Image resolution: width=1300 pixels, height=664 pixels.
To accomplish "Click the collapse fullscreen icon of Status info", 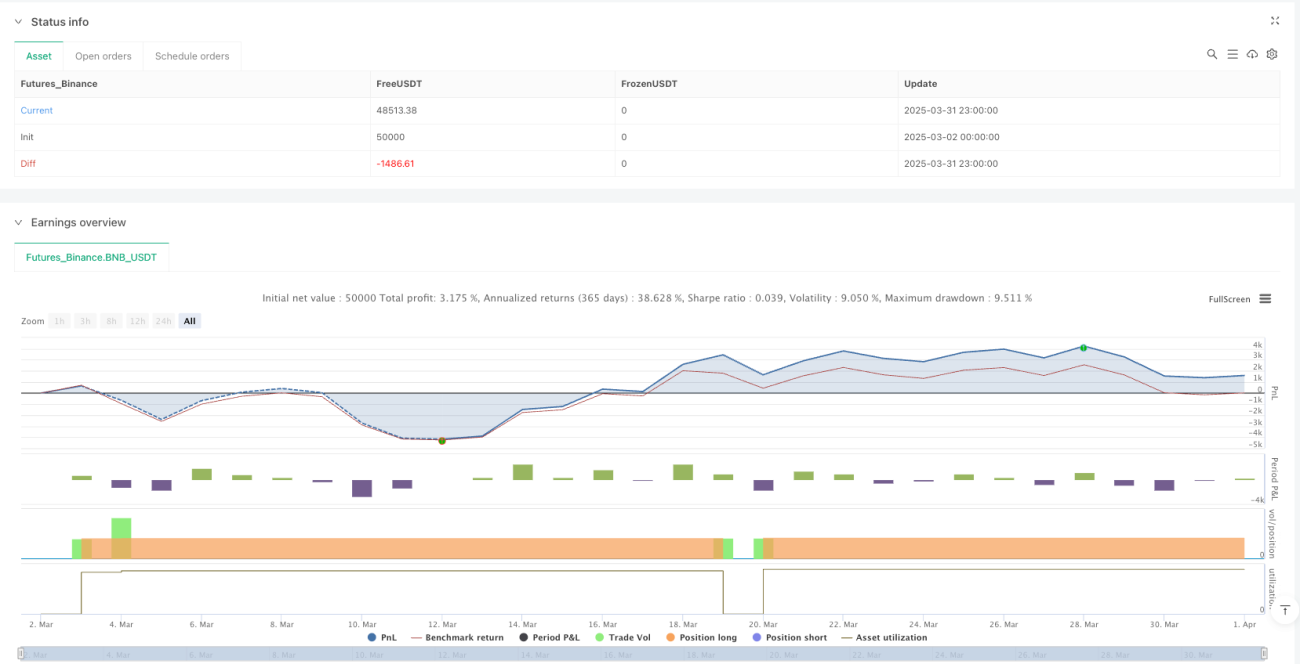I will (x=1275, y=20).
